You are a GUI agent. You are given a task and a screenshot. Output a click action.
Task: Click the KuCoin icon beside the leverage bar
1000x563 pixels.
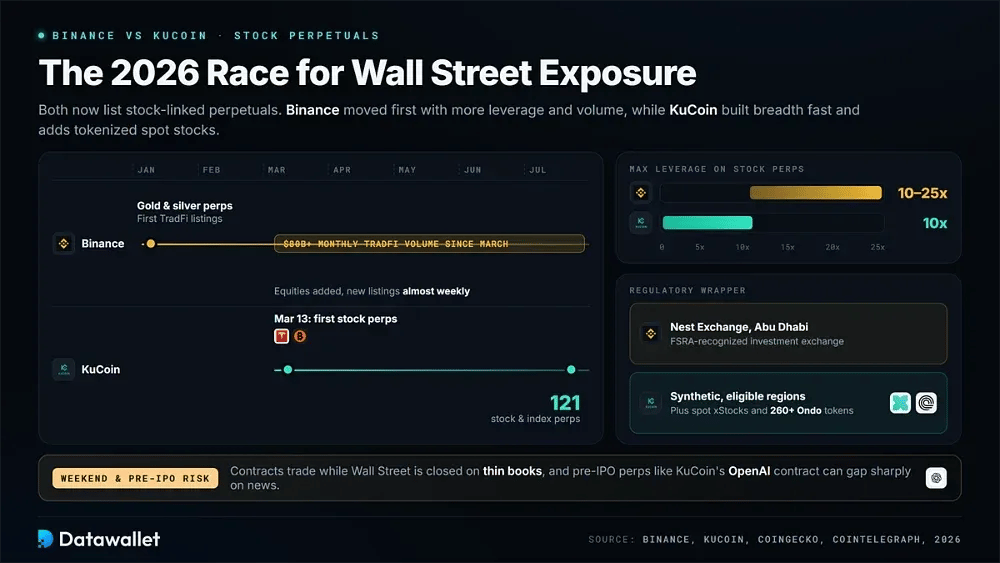(641, 223)
